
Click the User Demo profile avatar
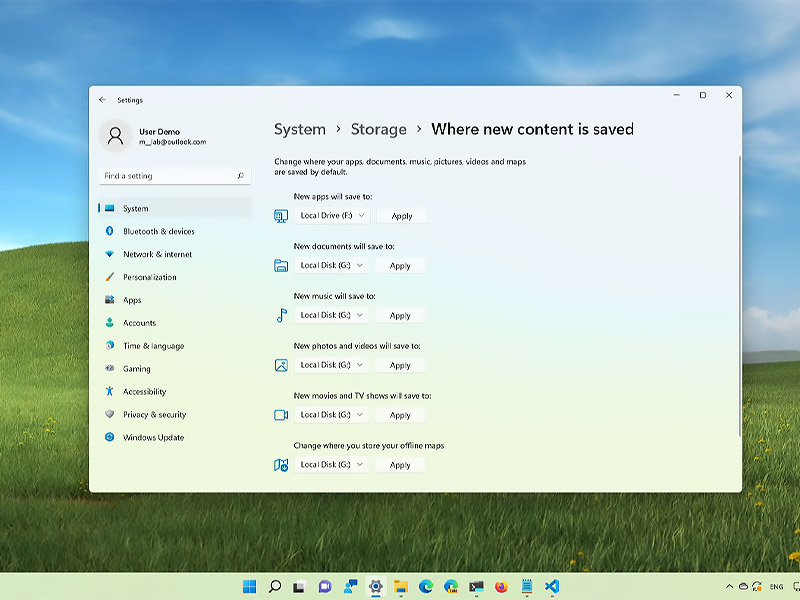[x=115, y=136]
